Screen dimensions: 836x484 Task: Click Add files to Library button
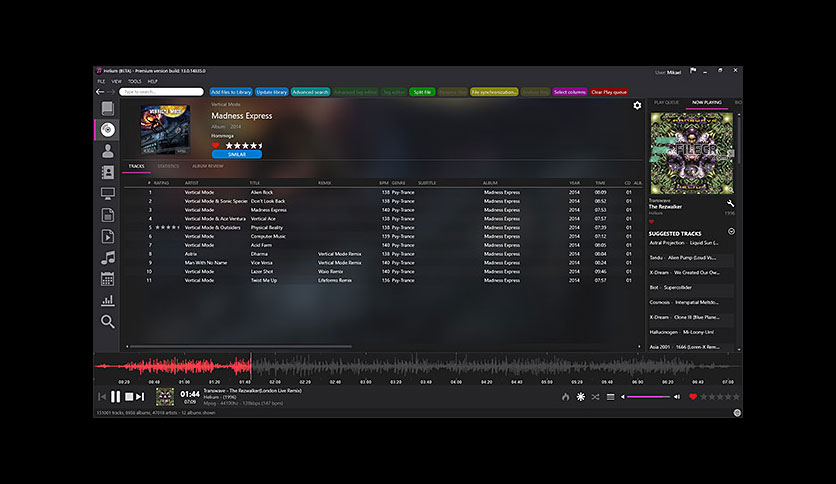coord(231,92)
